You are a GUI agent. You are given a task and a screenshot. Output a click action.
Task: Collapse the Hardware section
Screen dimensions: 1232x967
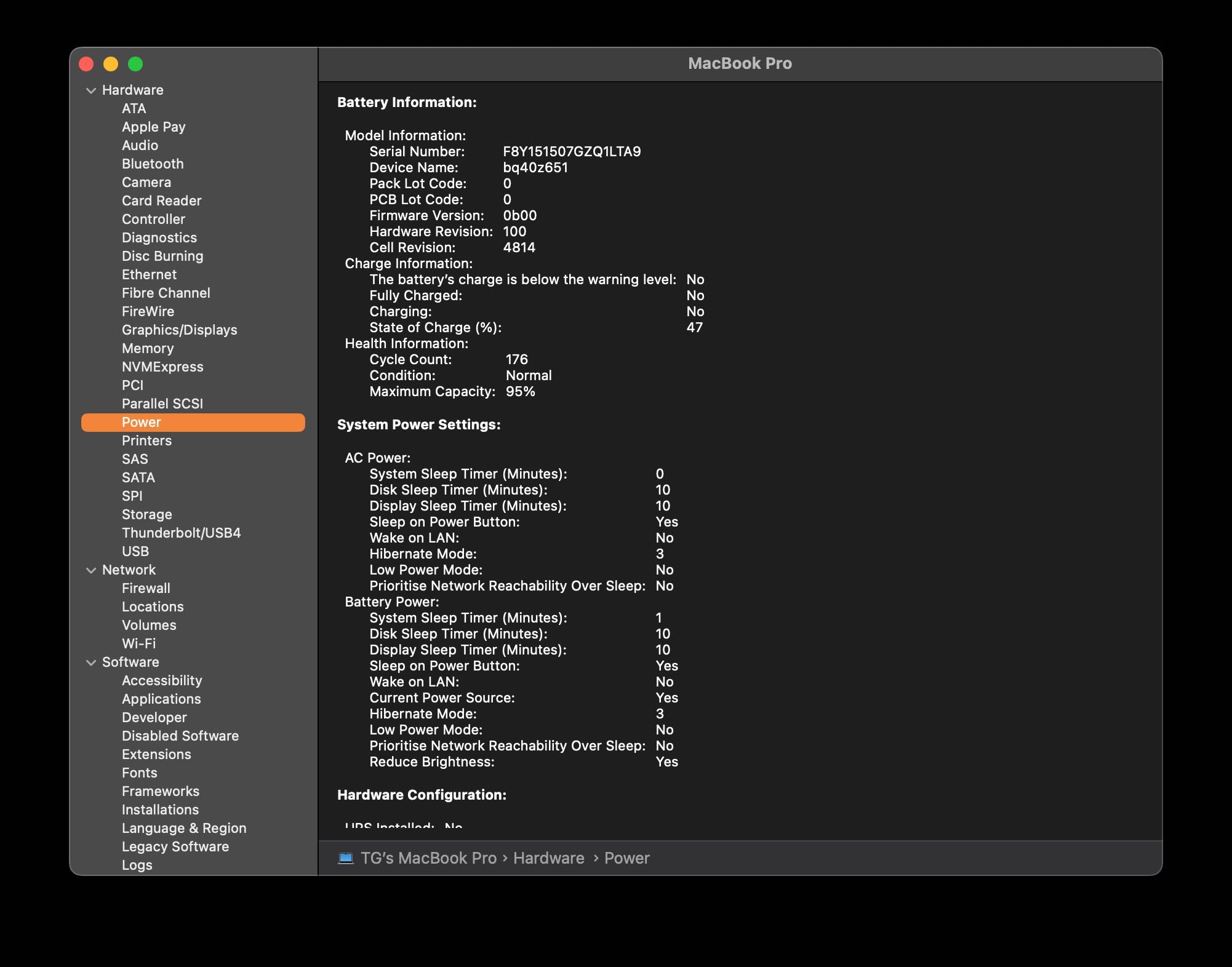pos(91,90)
